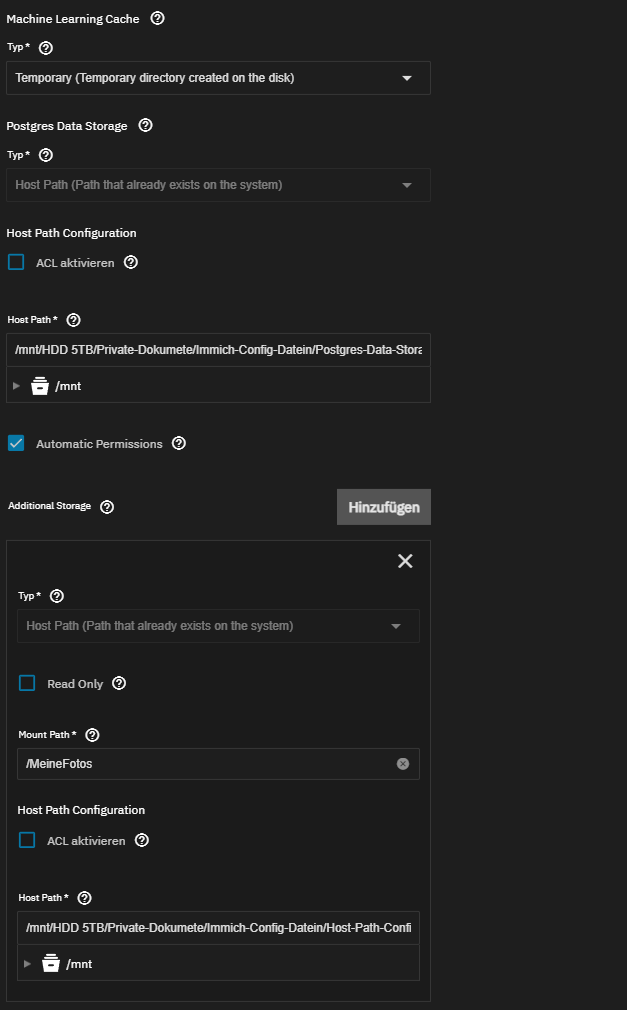
Task: Clear the /MeineFotos mount path field
Action: [403, 764]
